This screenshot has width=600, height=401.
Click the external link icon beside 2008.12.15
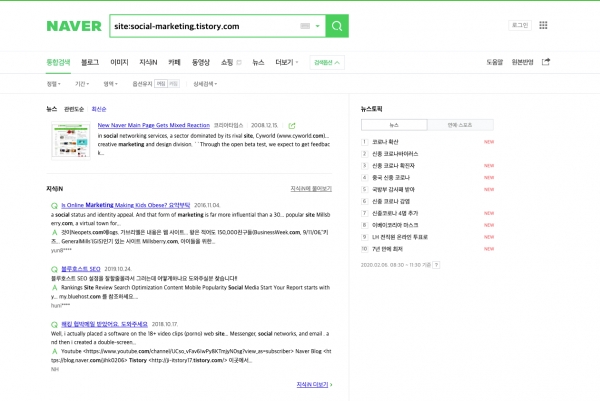point(292,126)
